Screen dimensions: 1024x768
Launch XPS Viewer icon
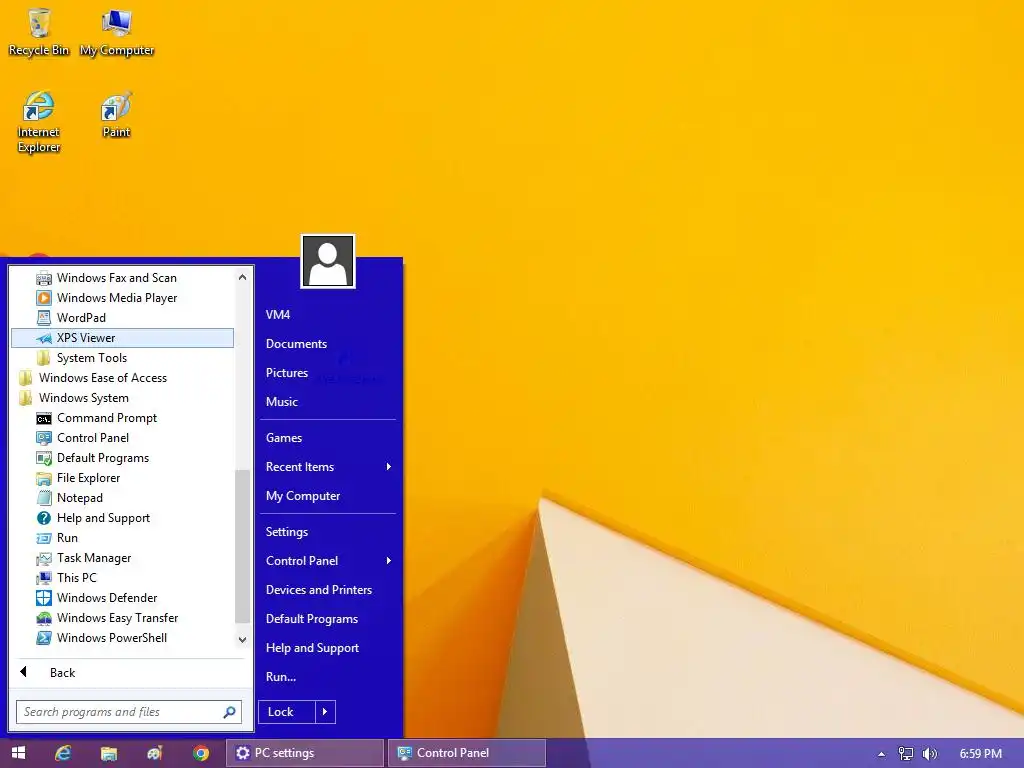click(x=44, y=338)
